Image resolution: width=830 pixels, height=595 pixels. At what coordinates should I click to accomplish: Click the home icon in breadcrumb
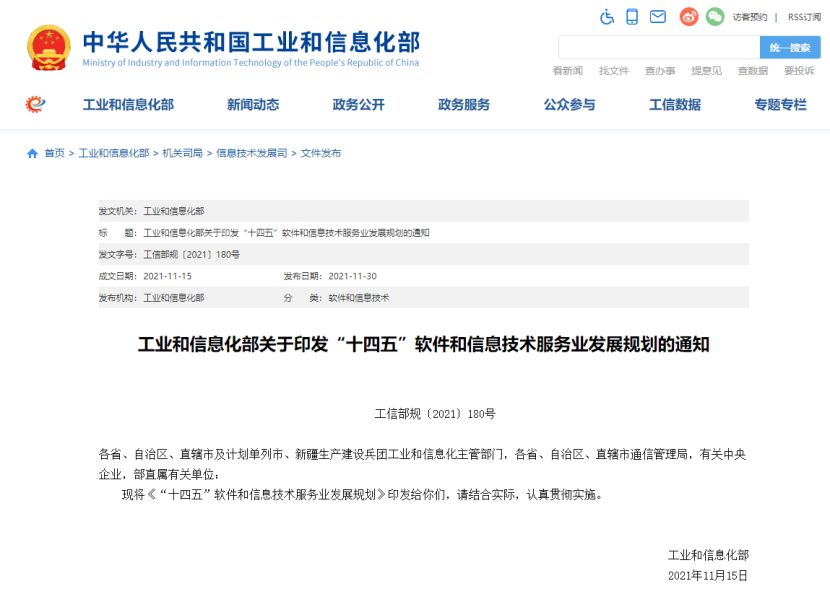point(32,154)
